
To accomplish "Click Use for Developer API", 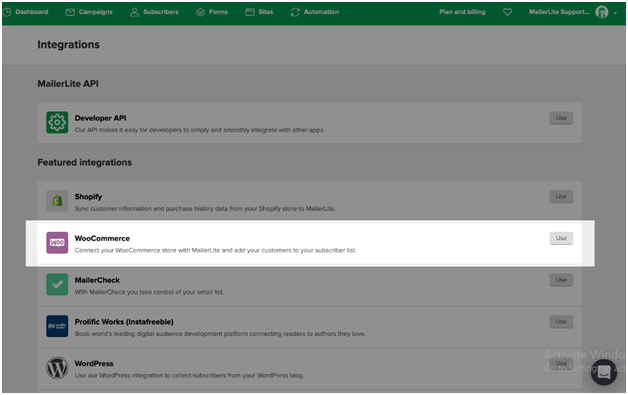I will click(561, 118).
